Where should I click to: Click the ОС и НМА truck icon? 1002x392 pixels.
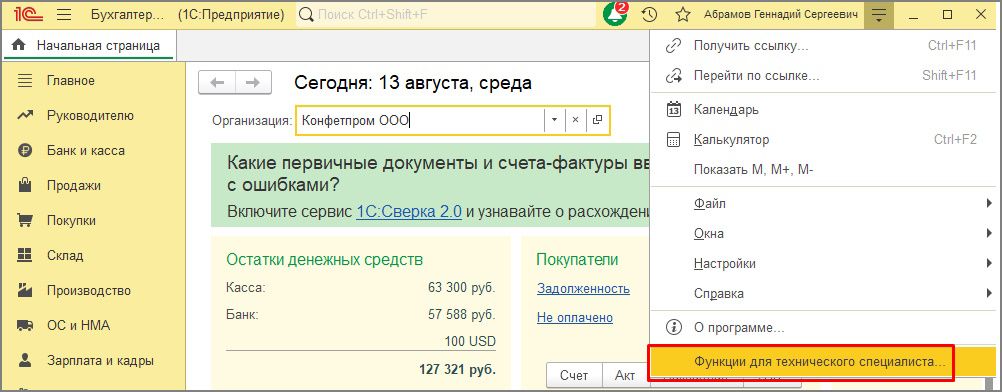24,325
